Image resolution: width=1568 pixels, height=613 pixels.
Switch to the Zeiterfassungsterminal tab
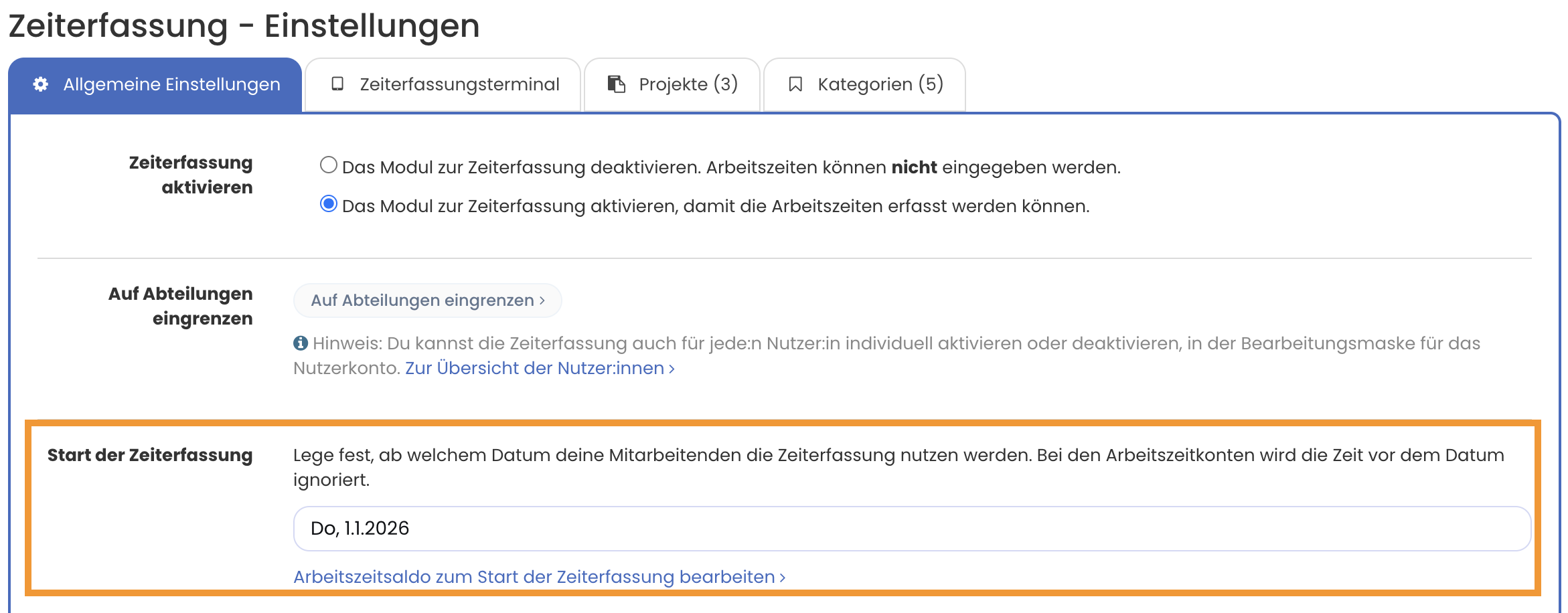pos(459,84)
